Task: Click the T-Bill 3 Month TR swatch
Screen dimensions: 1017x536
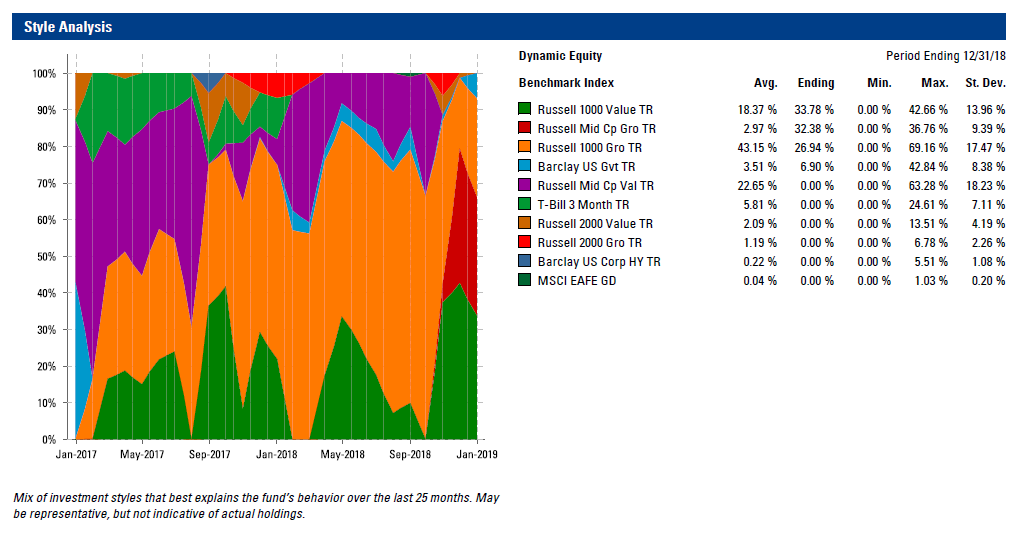Action: coord(525,204)
